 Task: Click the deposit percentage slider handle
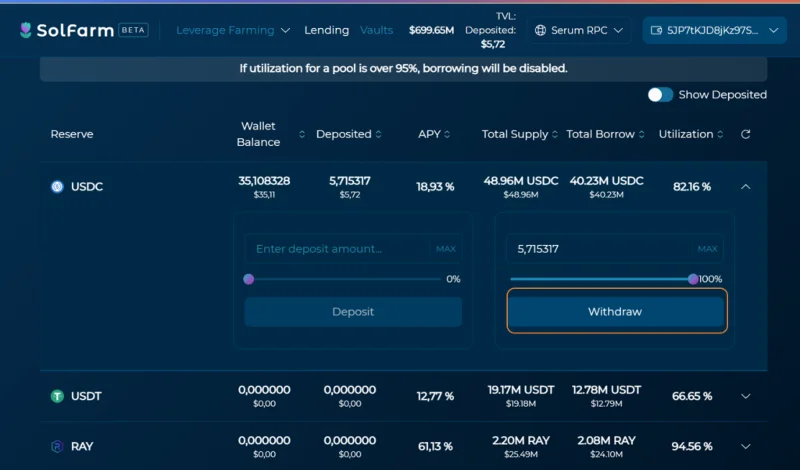(x=248, y=279)
